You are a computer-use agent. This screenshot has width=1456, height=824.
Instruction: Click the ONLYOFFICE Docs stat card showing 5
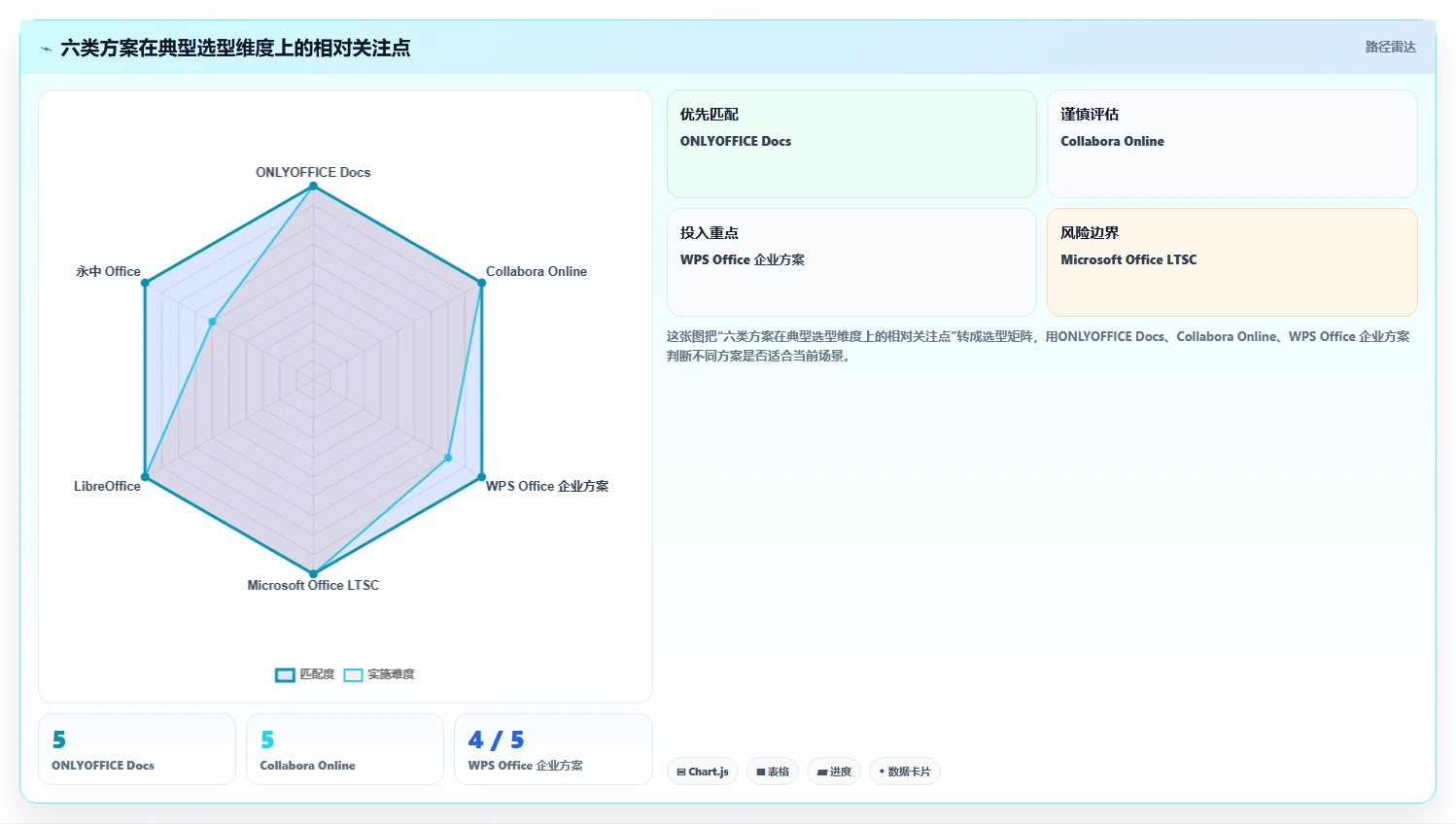[137, 749]
